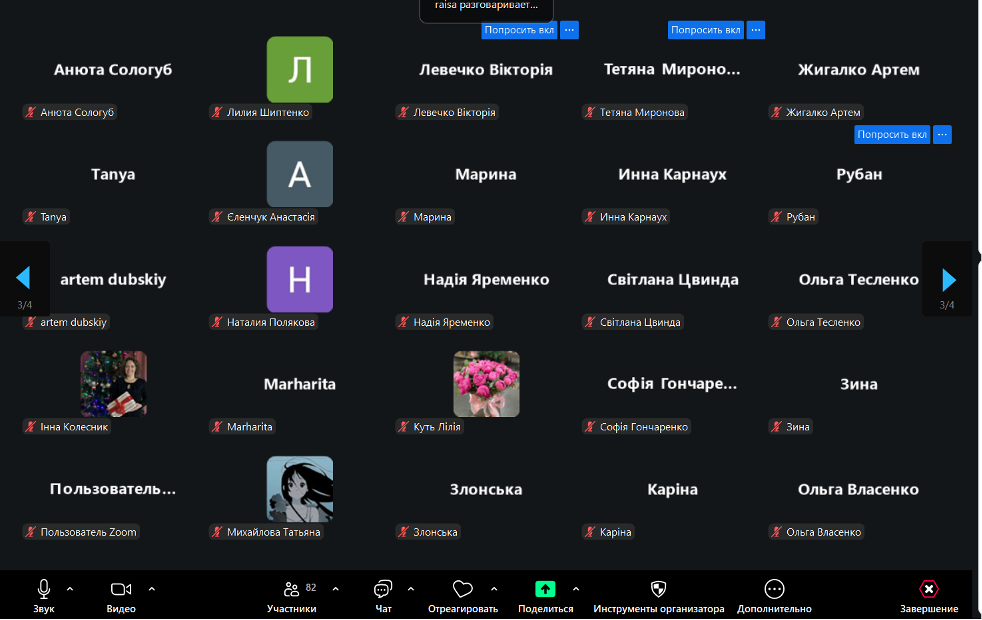The width and height of the screenshot is (982, 620).
Task: Expand the arrow next to Поделиться
Action: [576, 588]
